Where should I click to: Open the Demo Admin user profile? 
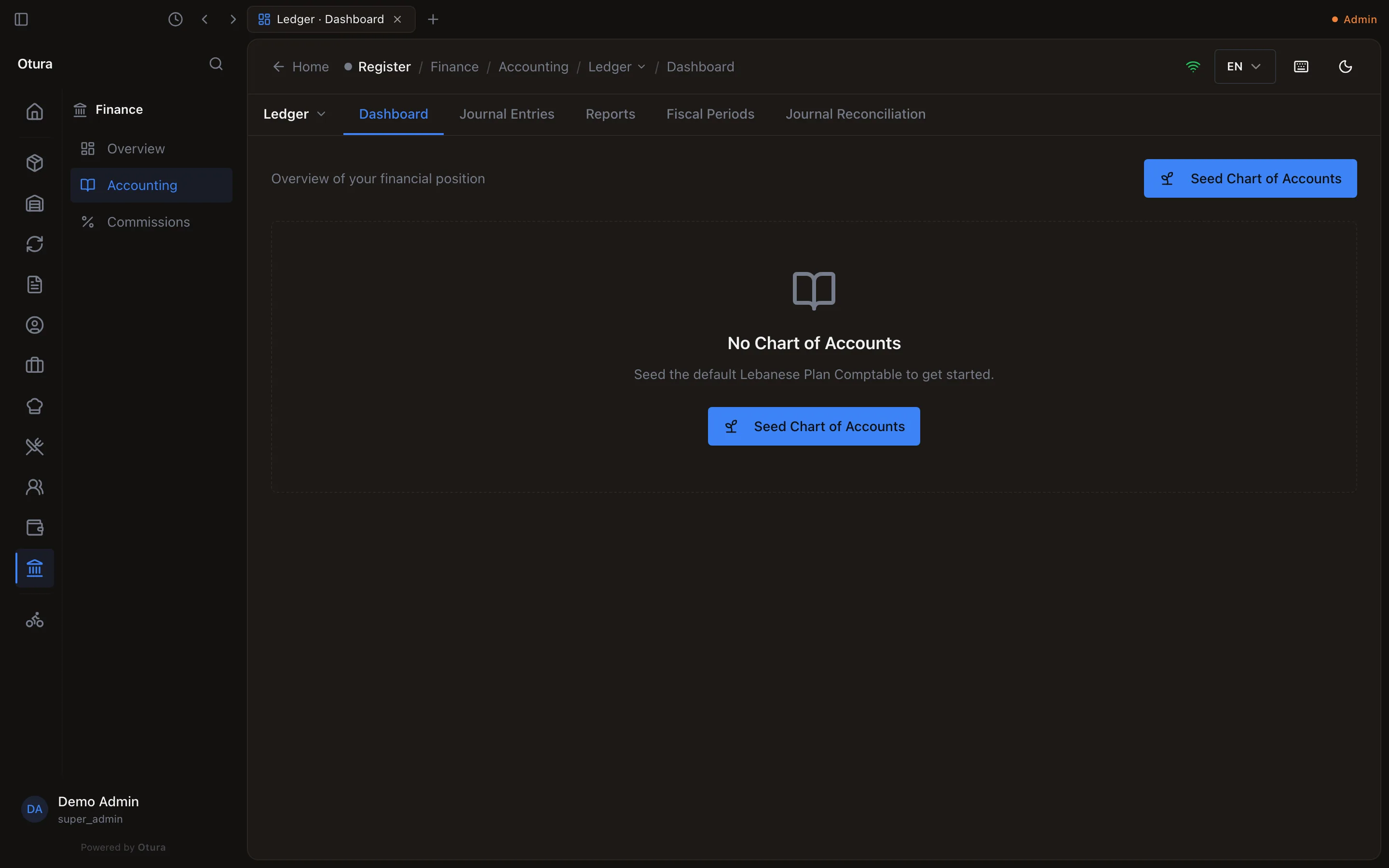81,810
